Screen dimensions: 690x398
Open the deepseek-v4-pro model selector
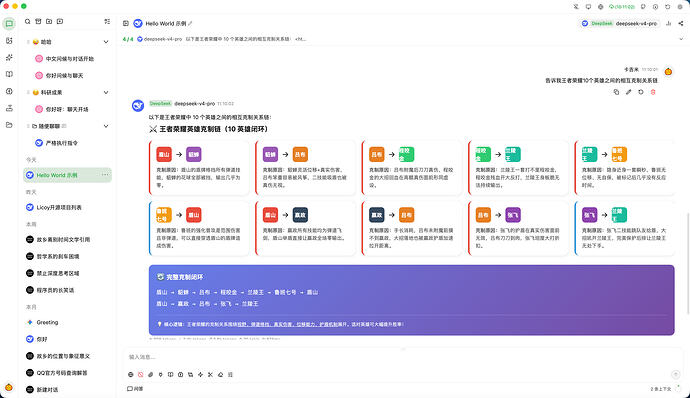coord(620,23)
